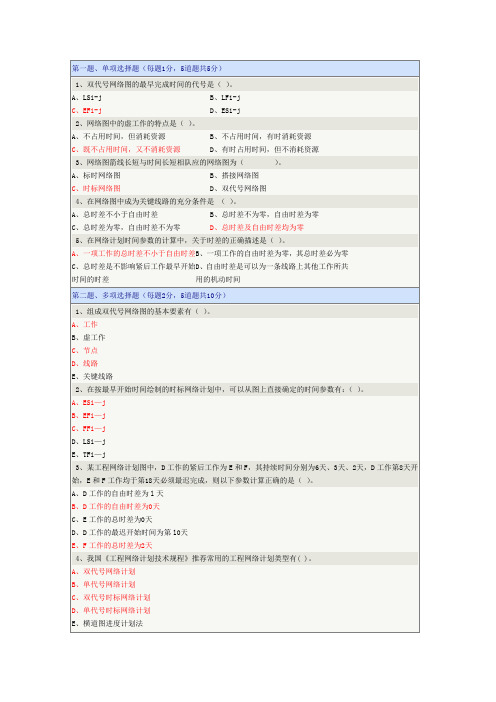Select red option 一项工作的总时差不小于自由时差
Screen dimensions: 496x702
tap(133, 253)
